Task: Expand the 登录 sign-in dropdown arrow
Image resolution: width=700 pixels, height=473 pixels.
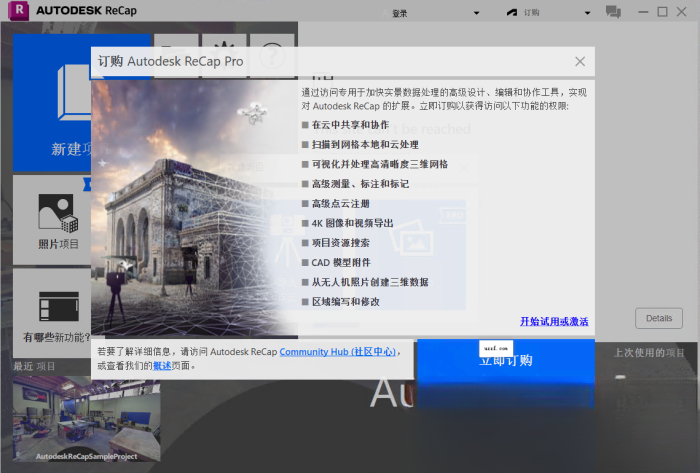Action: tap(477, 13)
